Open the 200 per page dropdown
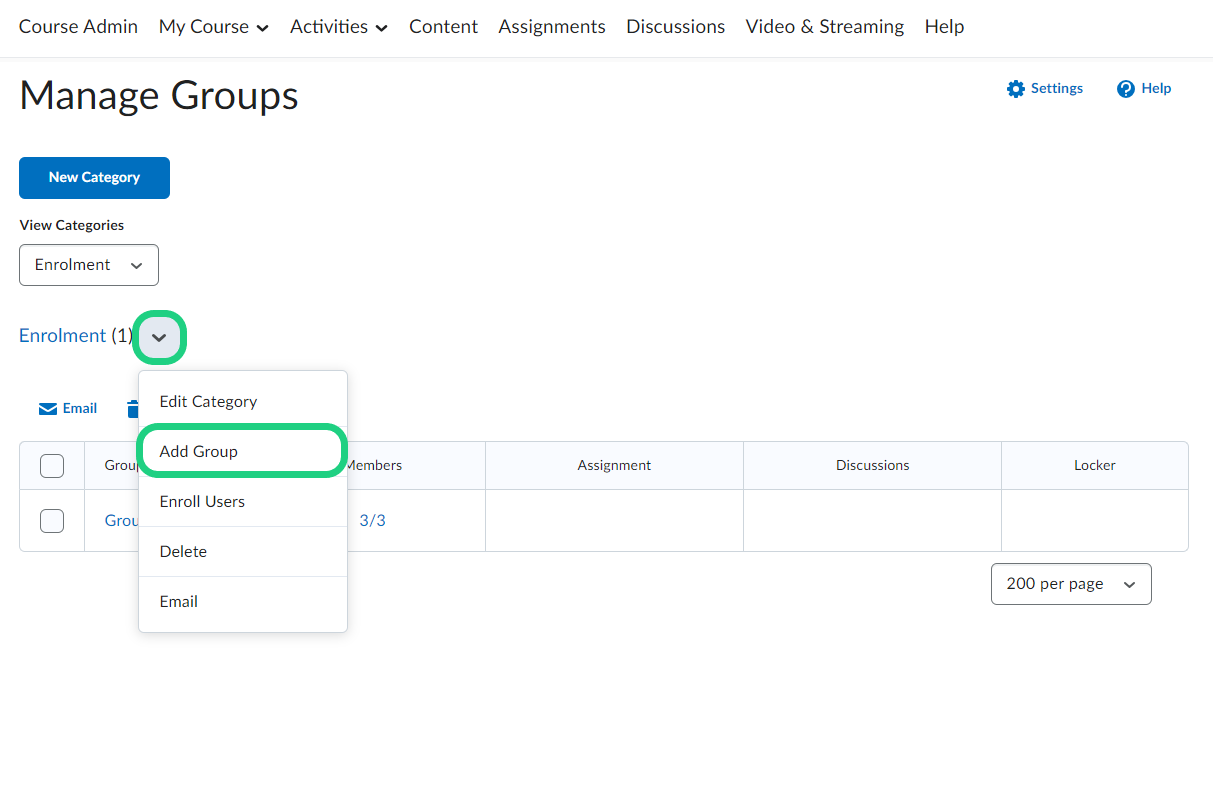The height and width of the screenshot is (787, 1213). pyautogui.click(x=1070, y=584)
